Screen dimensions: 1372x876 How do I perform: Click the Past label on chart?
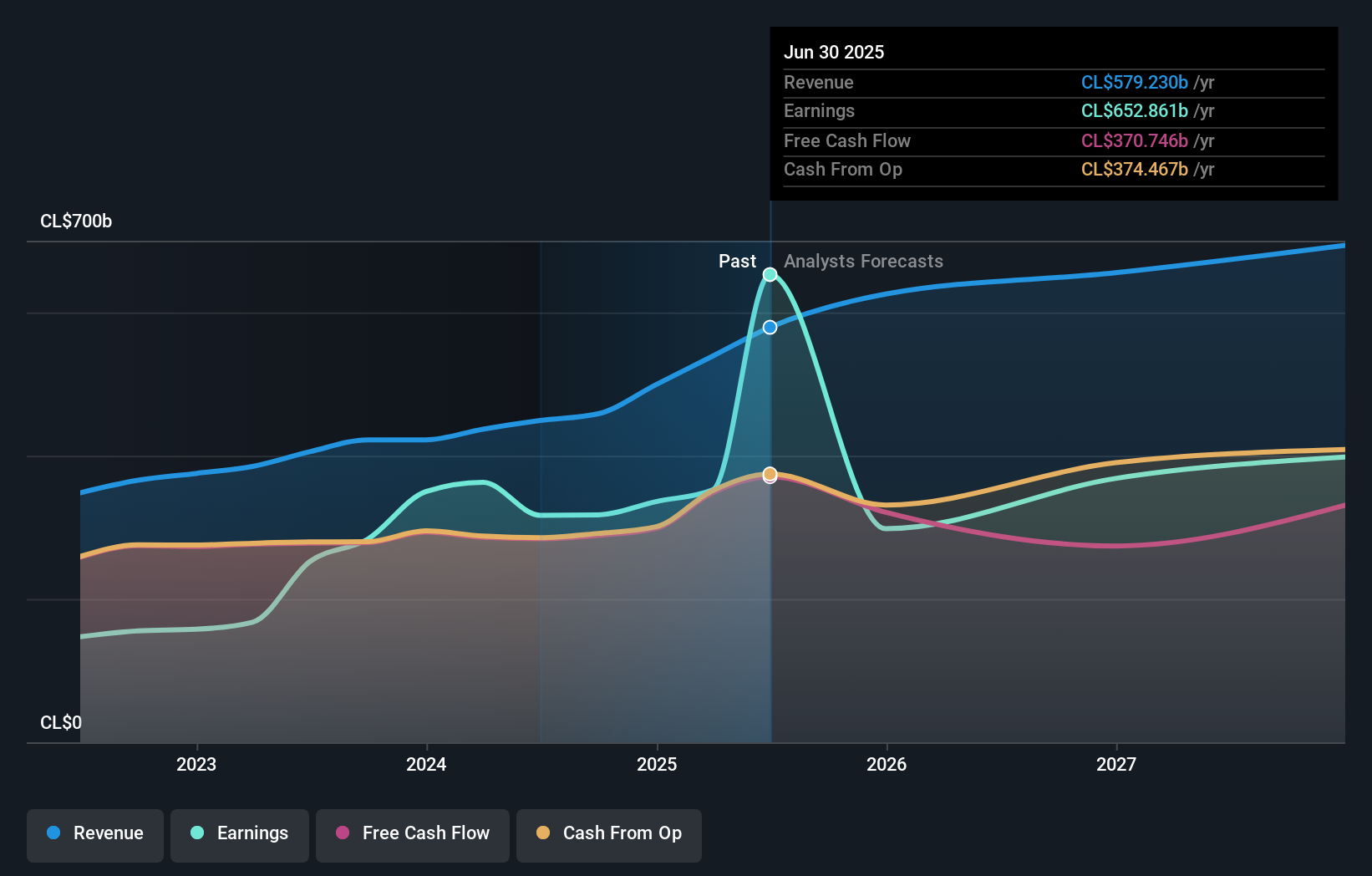click(737, 261)
